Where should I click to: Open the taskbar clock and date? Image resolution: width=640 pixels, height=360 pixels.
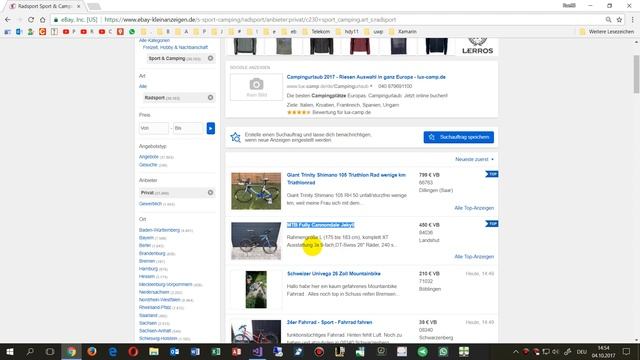coord(603,351)
